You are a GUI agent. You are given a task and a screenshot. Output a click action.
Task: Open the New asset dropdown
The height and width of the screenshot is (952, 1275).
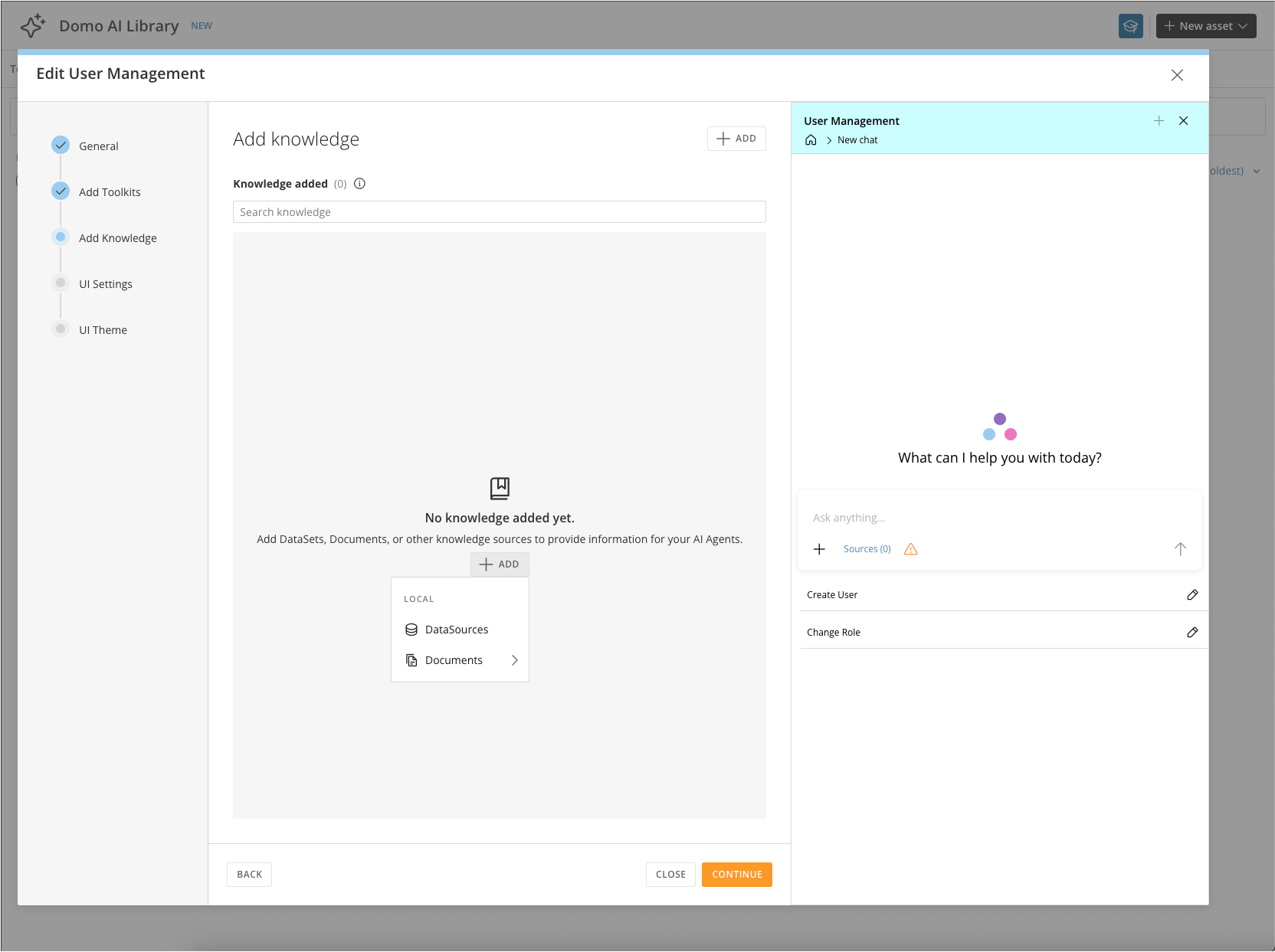pos(1206,26)
